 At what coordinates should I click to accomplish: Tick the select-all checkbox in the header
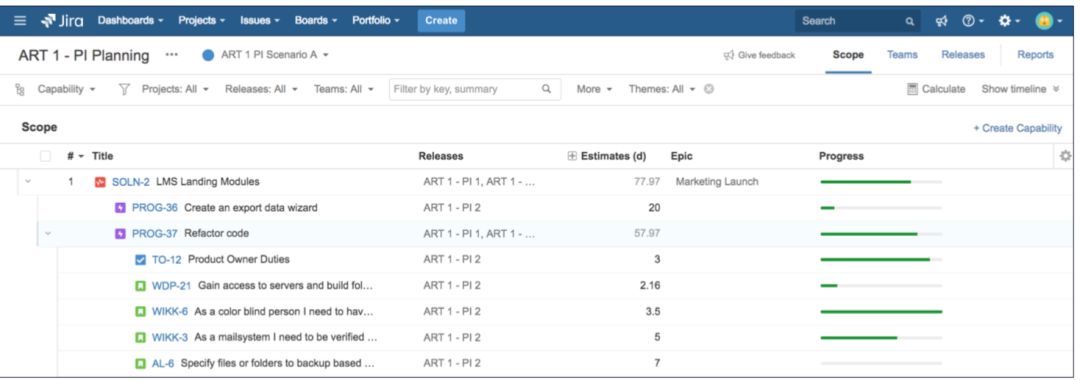coord(45,156)
